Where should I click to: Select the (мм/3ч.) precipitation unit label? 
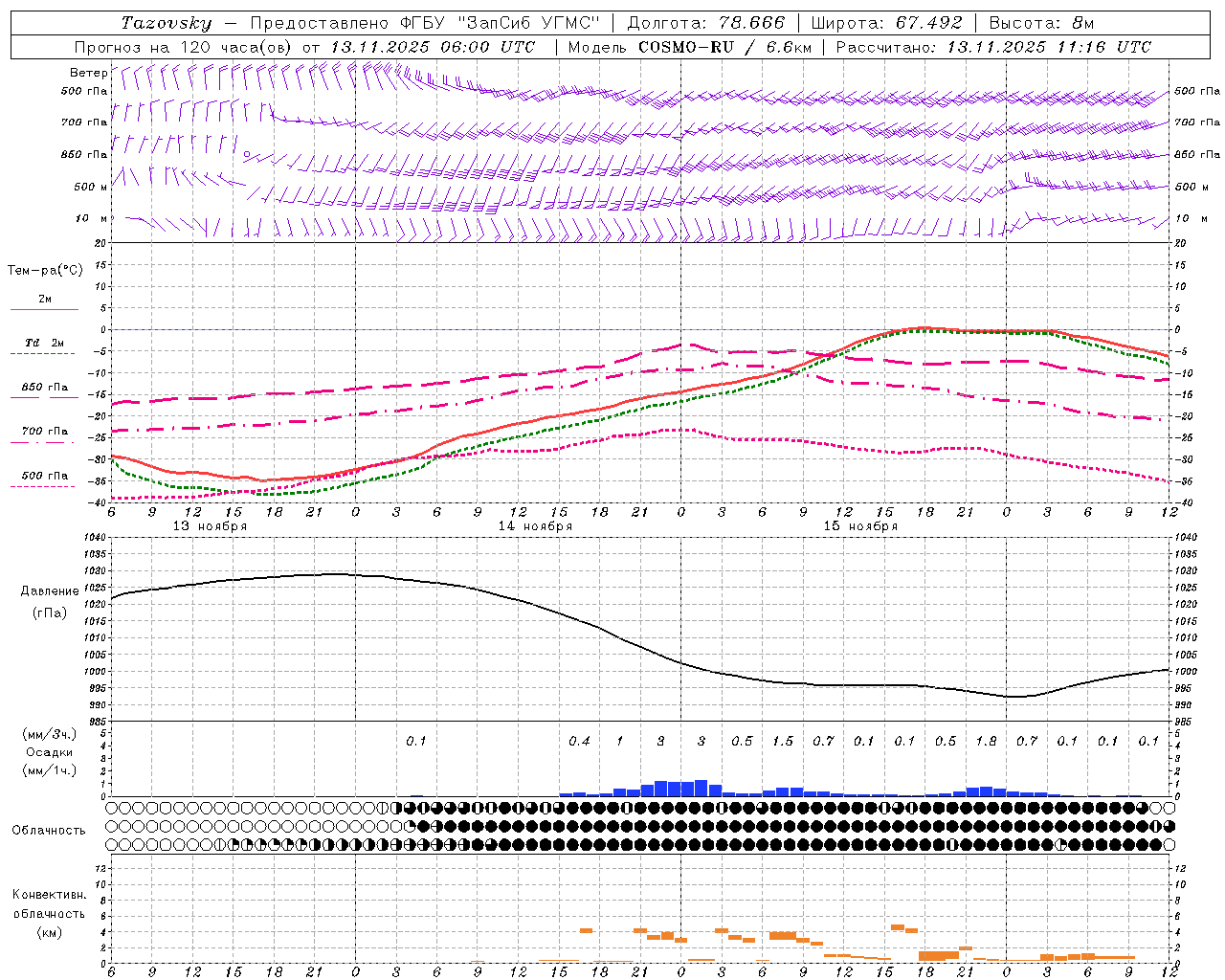tap(48, 734)
